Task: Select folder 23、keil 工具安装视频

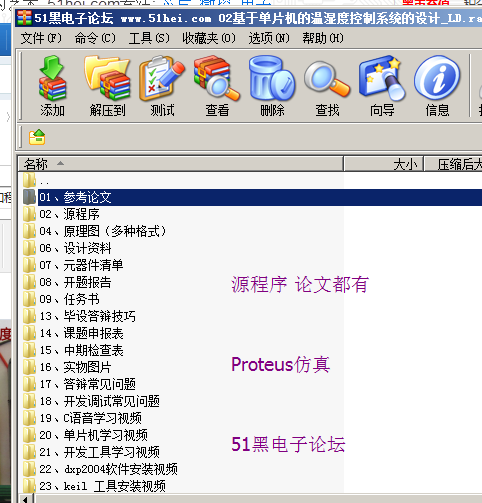Action: click(x=94, y=486)
